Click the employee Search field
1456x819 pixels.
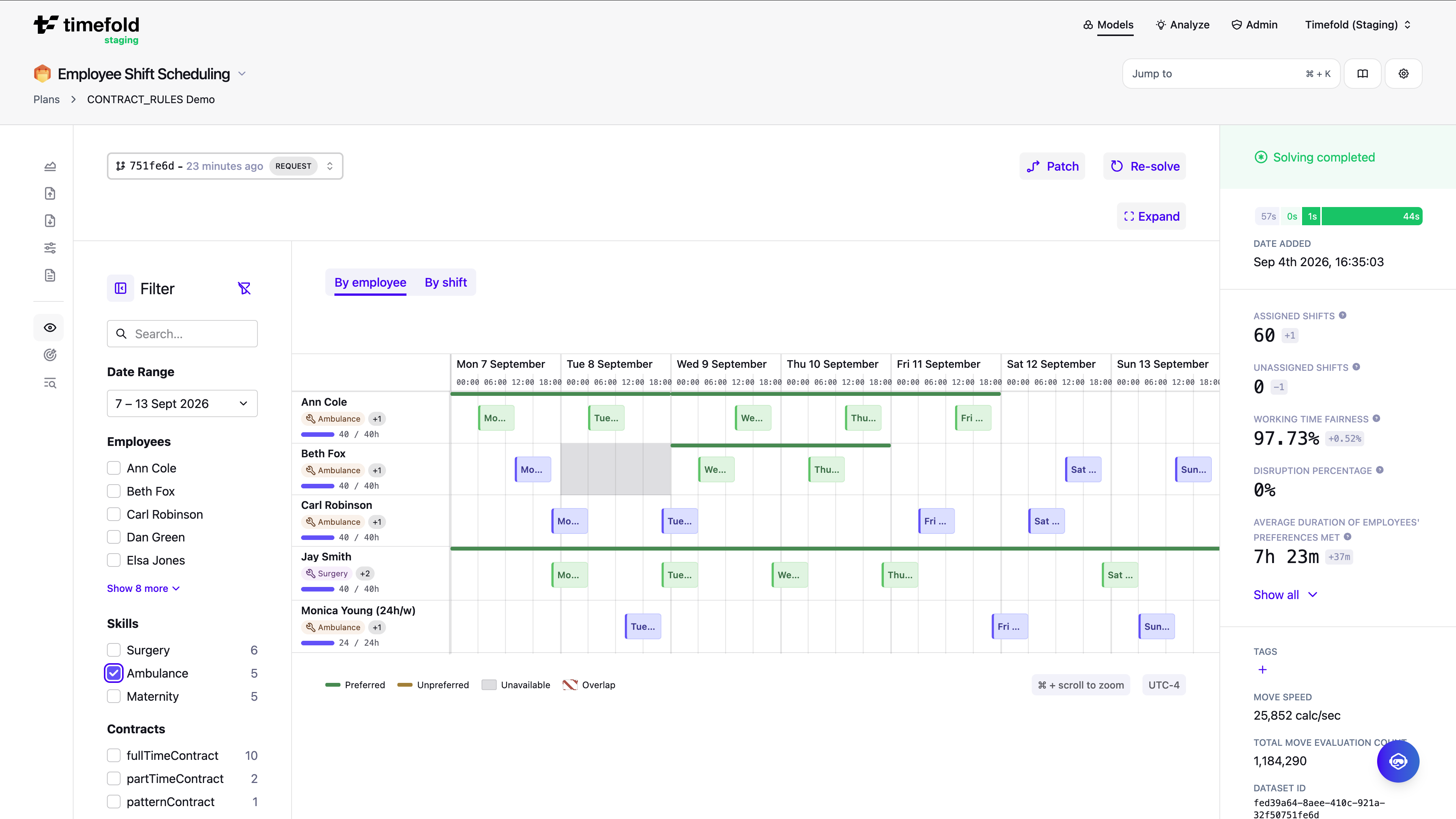(182, 334)
